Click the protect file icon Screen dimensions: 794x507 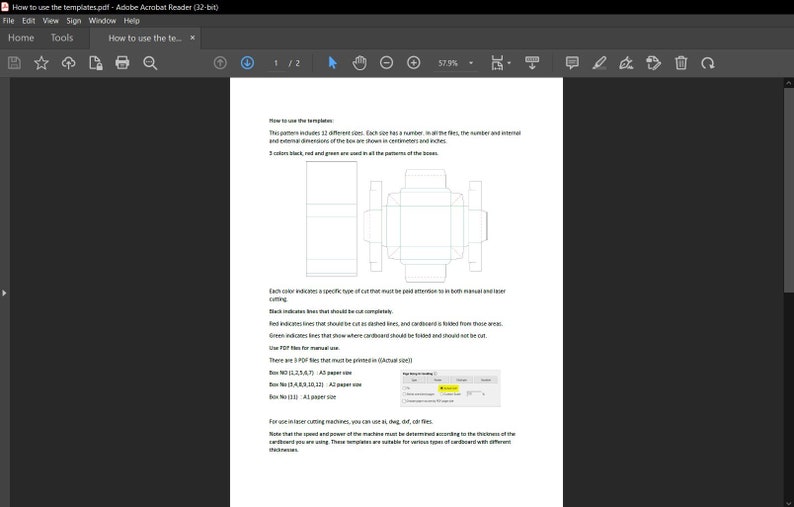(x=95, y=63)
